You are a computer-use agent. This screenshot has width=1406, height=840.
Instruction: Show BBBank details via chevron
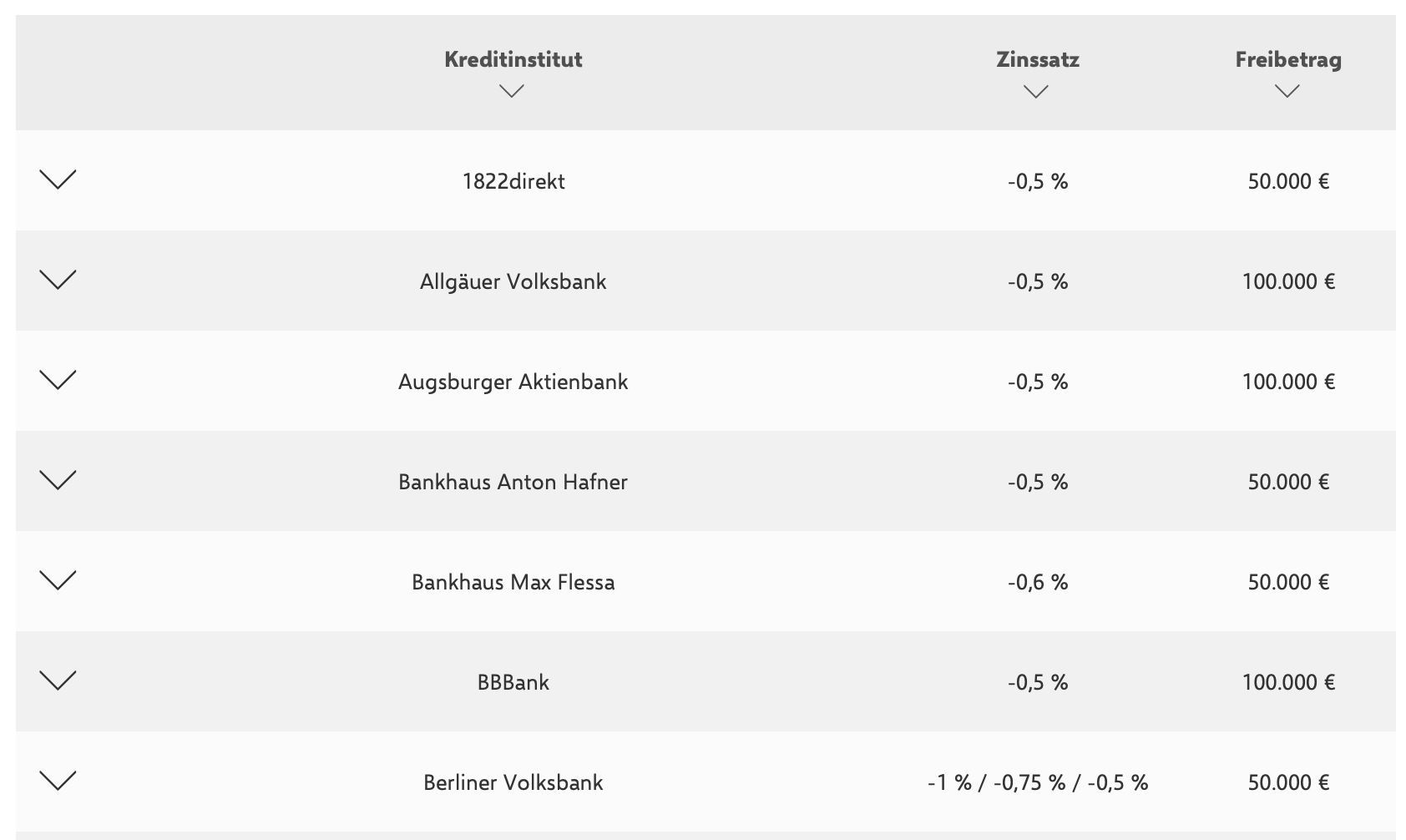pyautogui.click(x=58, y=681)
